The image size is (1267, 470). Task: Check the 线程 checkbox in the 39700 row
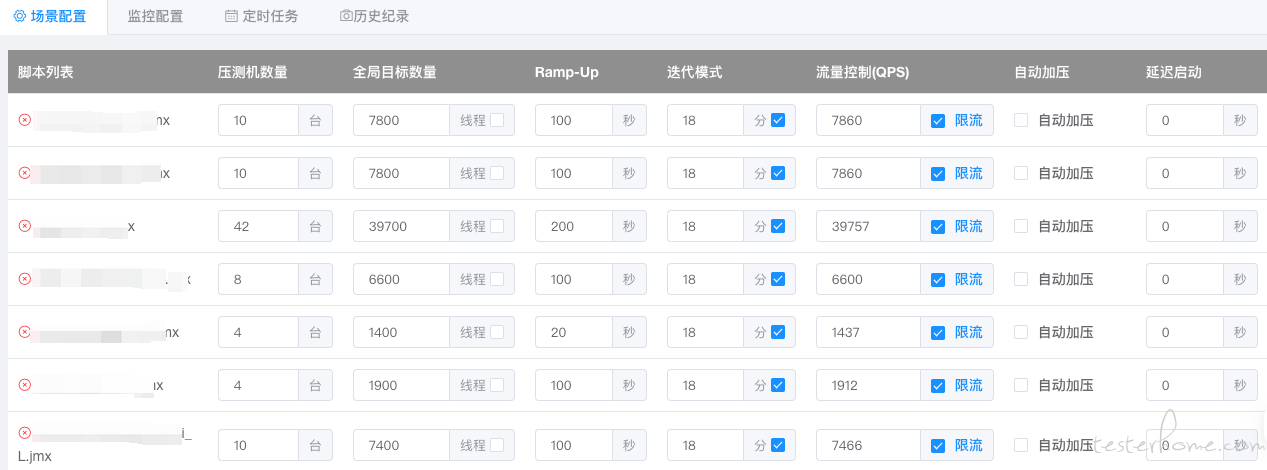pyautogui.click(x=497, y=226)
